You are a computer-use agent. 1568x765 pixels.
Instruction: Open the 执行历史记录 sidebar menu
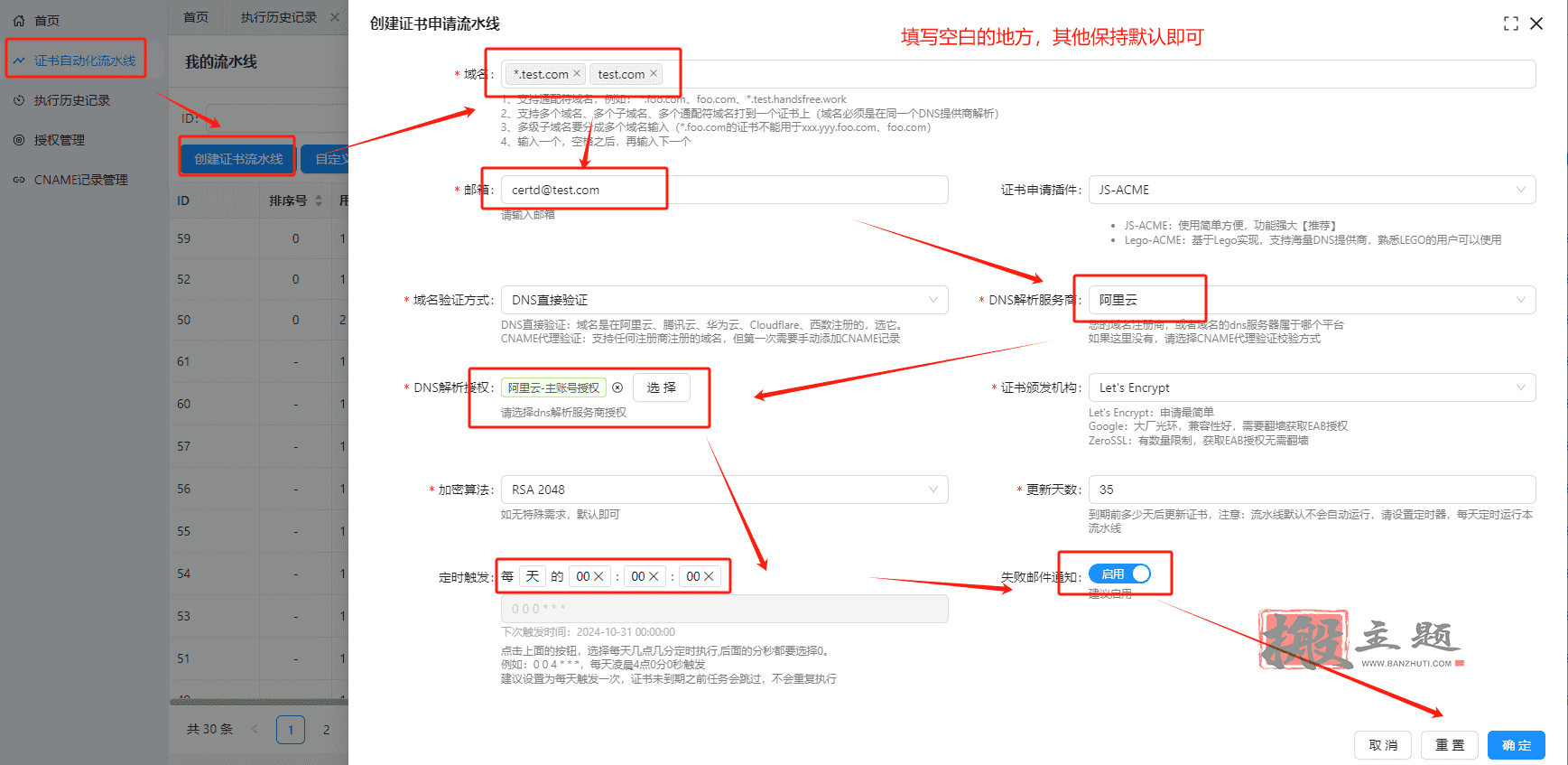pos(72,100)
